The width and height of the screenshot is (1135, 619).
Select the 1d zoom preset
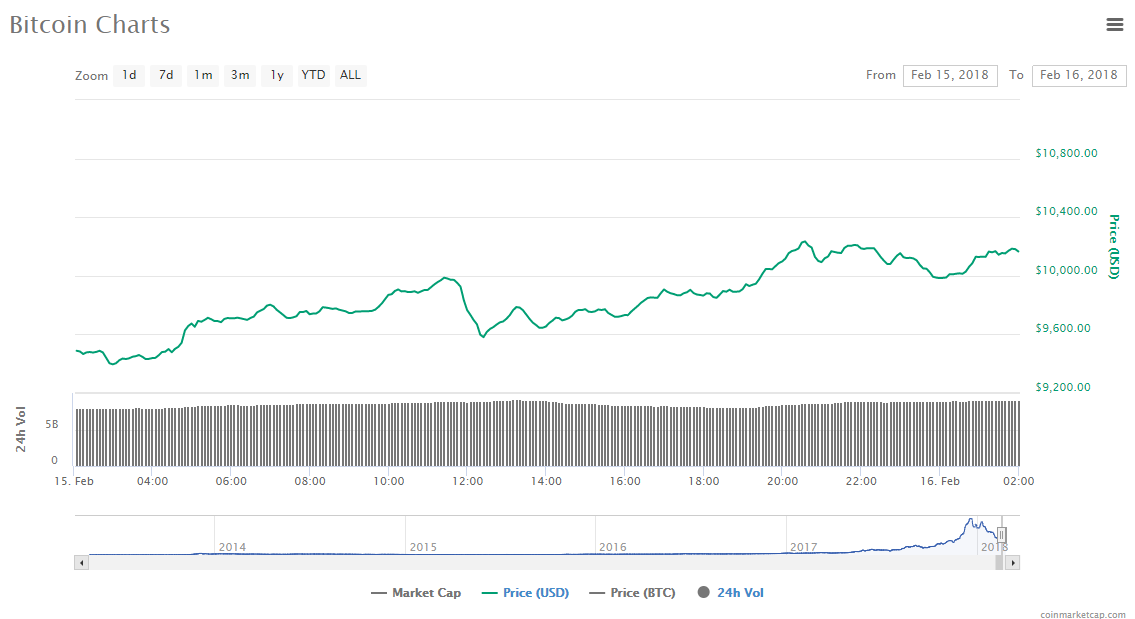click(x=128, y=75)
